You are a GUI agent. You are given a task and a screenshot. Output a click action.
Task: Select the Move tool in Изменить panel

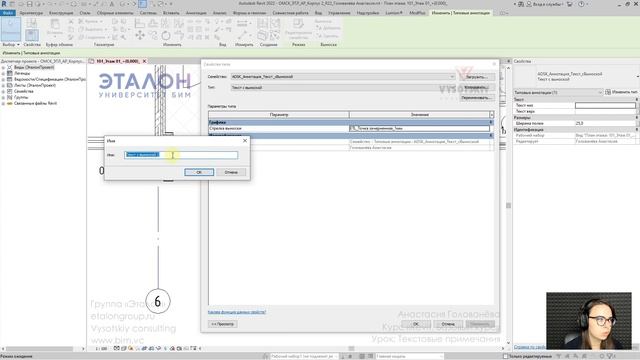click(x=140, y=36)
